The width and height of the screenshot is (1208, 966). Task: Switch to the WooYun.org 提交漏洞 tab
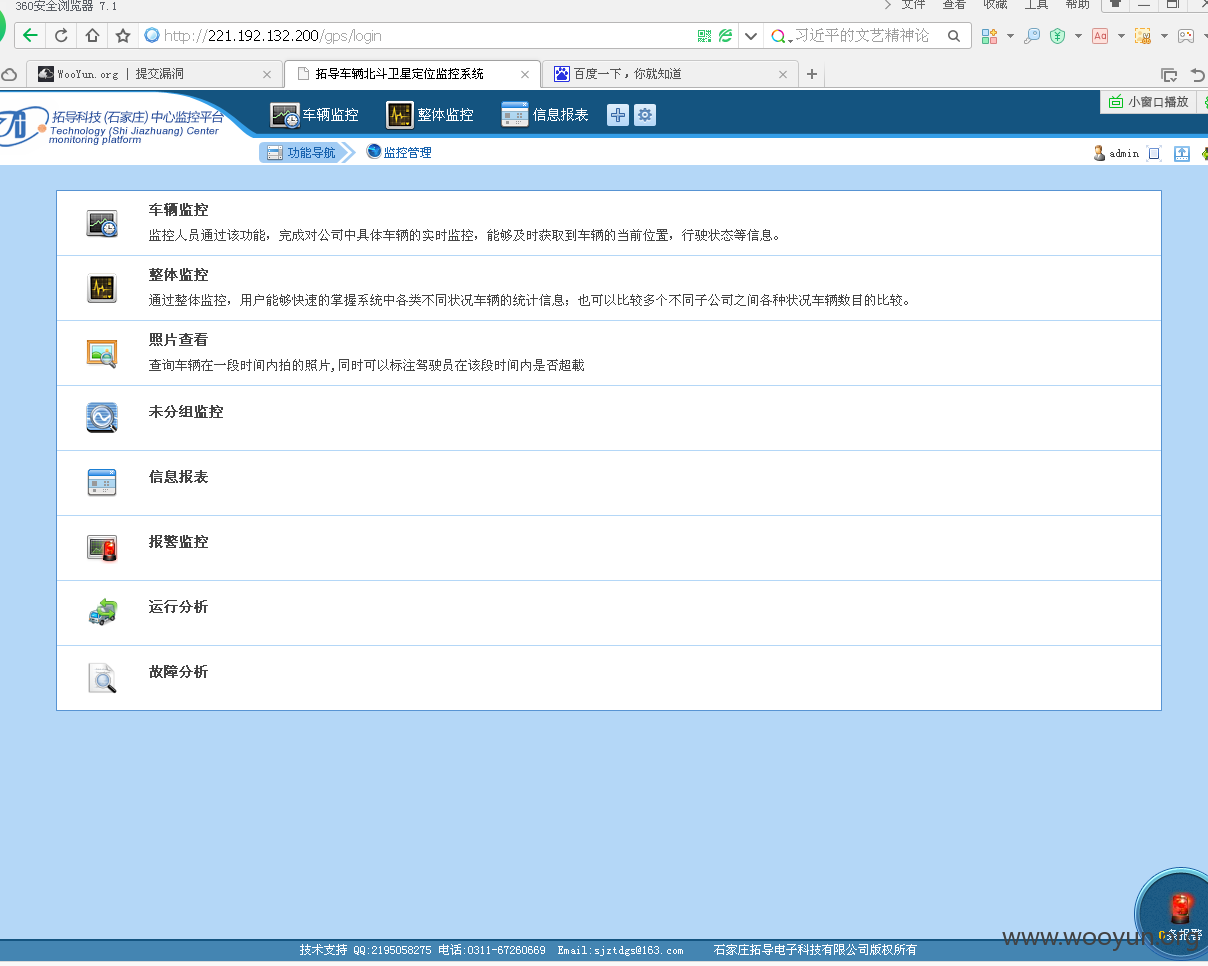tap(155, 74)
